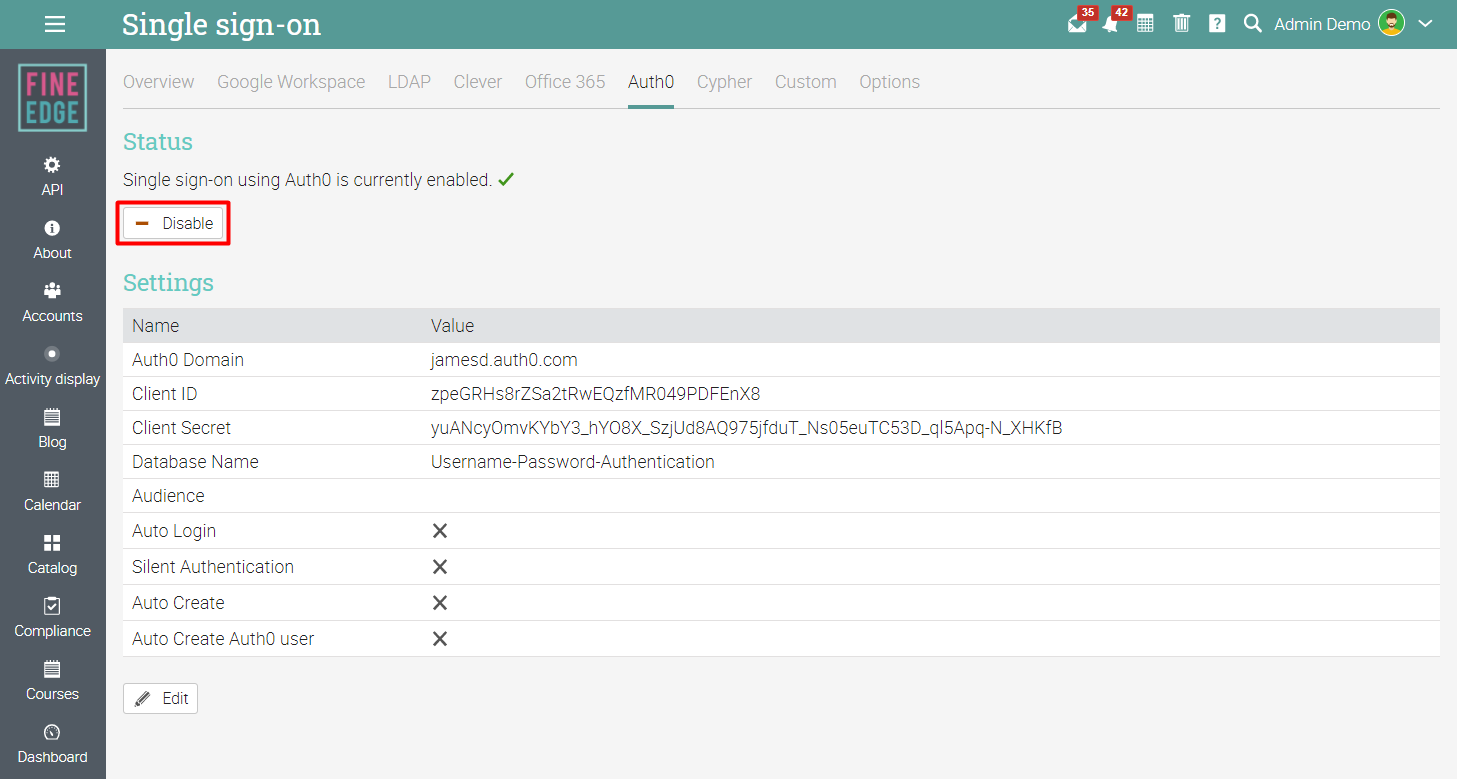Open Blog in the sidebar
Screen dimensions: 1457x779
(x=52, y=429)
